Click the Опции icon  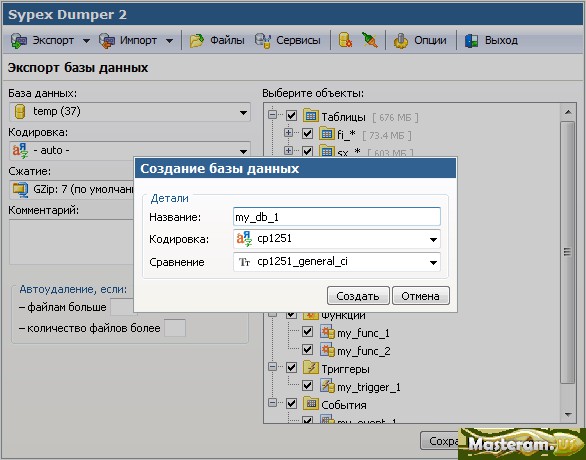pyautogui.click(x=401, y=40)
